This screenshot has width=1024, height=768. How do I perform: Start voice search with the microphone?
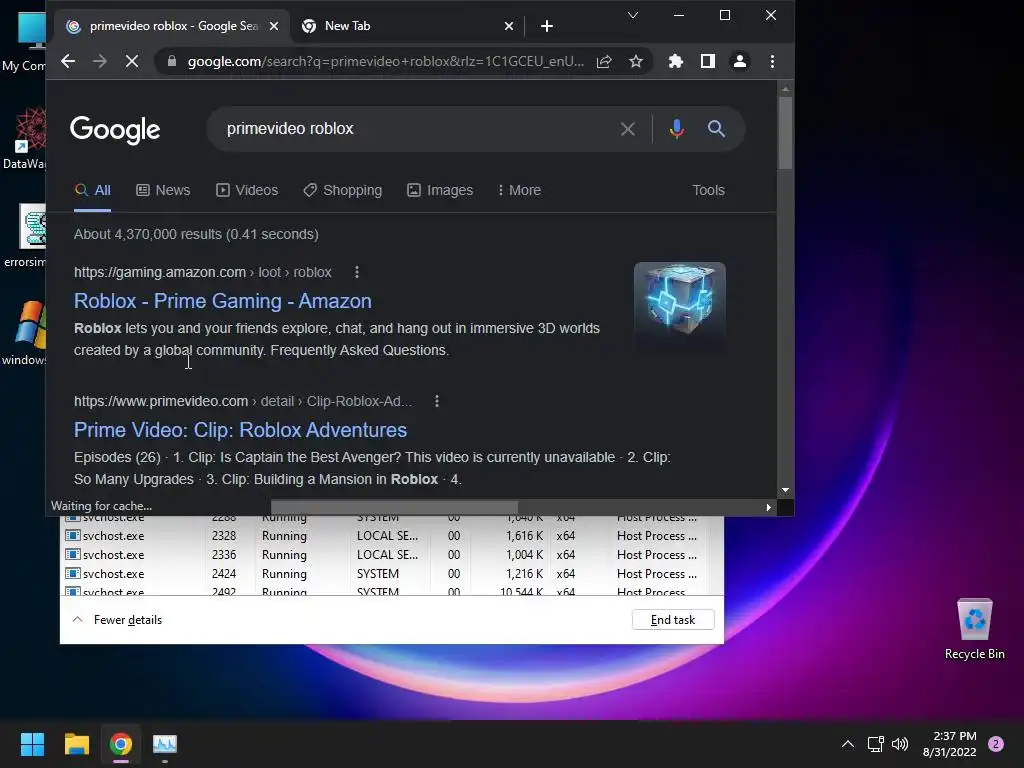[677, 129]
